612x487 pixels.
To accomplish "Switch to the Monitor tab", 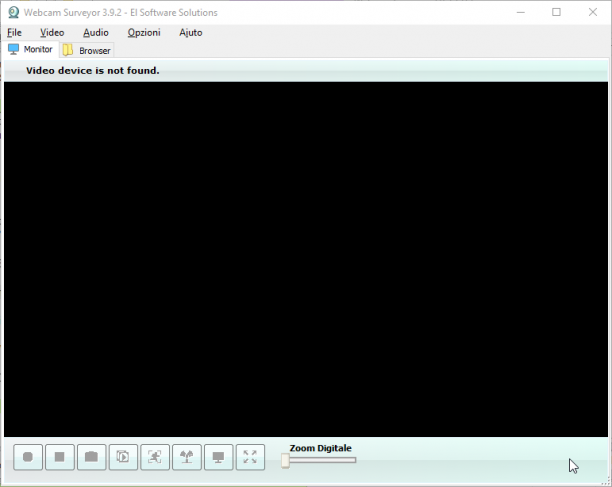I will [x=30, y=50].
